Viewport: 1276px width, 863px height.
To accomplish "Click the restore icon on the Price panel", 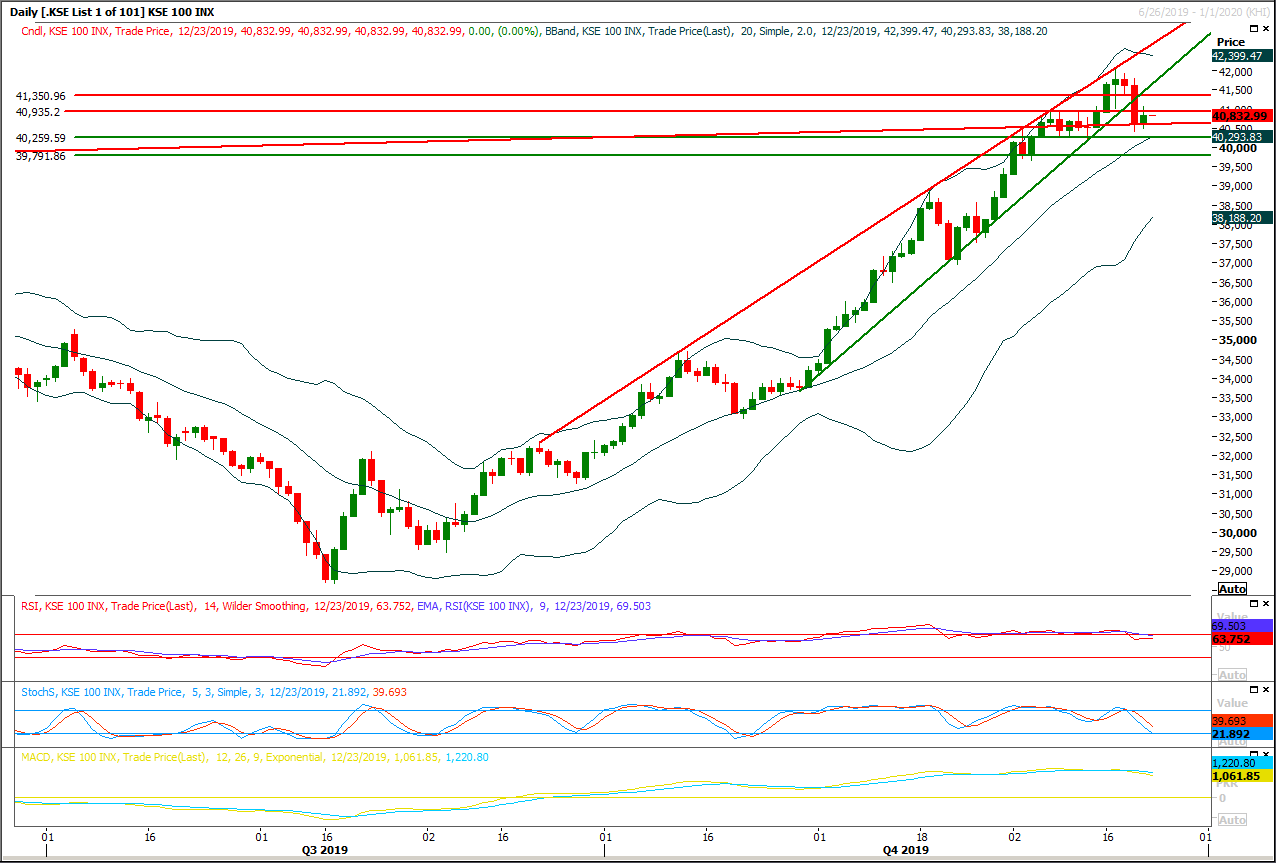I will click(x=1254, y=28).
